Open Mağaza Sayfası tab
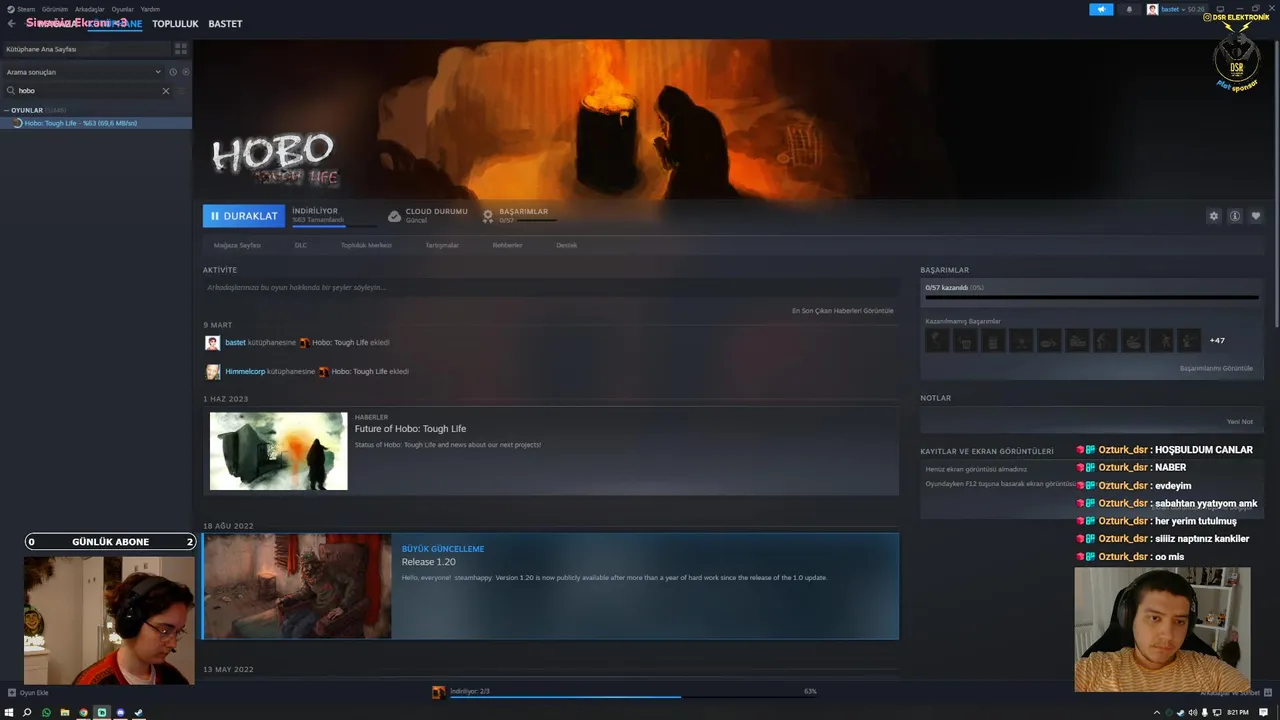This screenshot has width=1280, height=720. pos(237,245)
